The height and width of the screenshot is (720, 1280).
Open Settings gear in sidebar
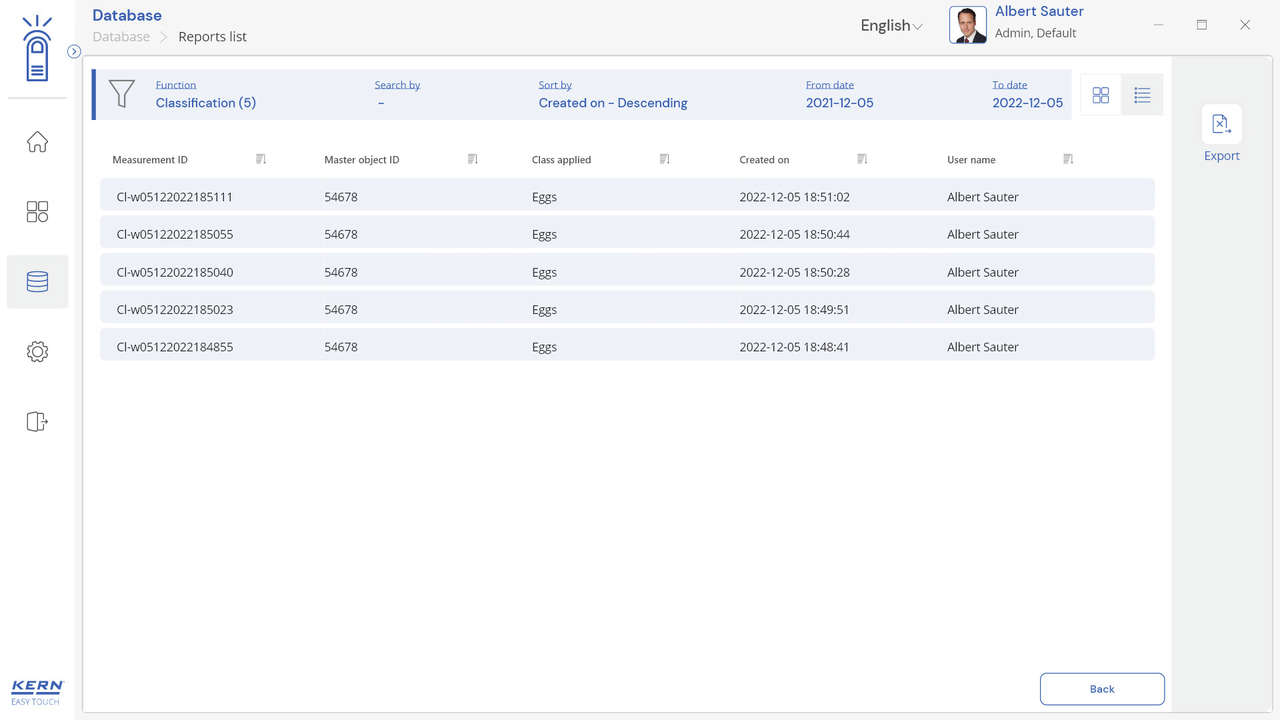pos(37,352)
